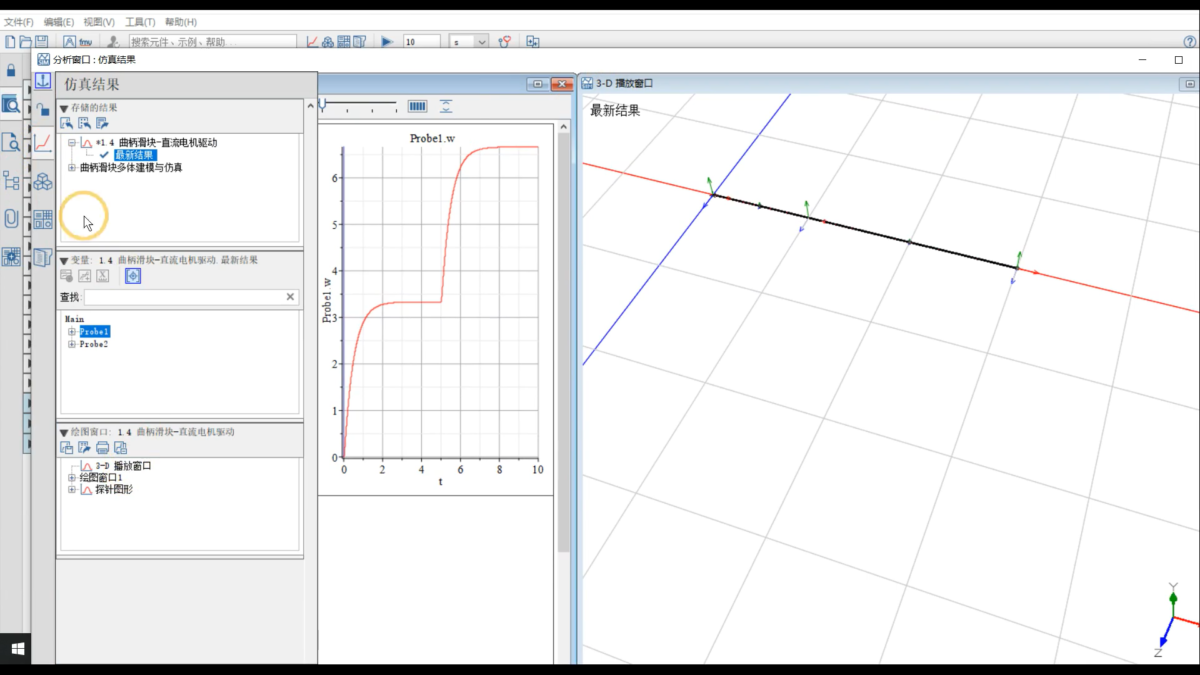Toggle the checkmark beside 最新结果
Screen dimensions: 1200x675
tap(104, 155)
